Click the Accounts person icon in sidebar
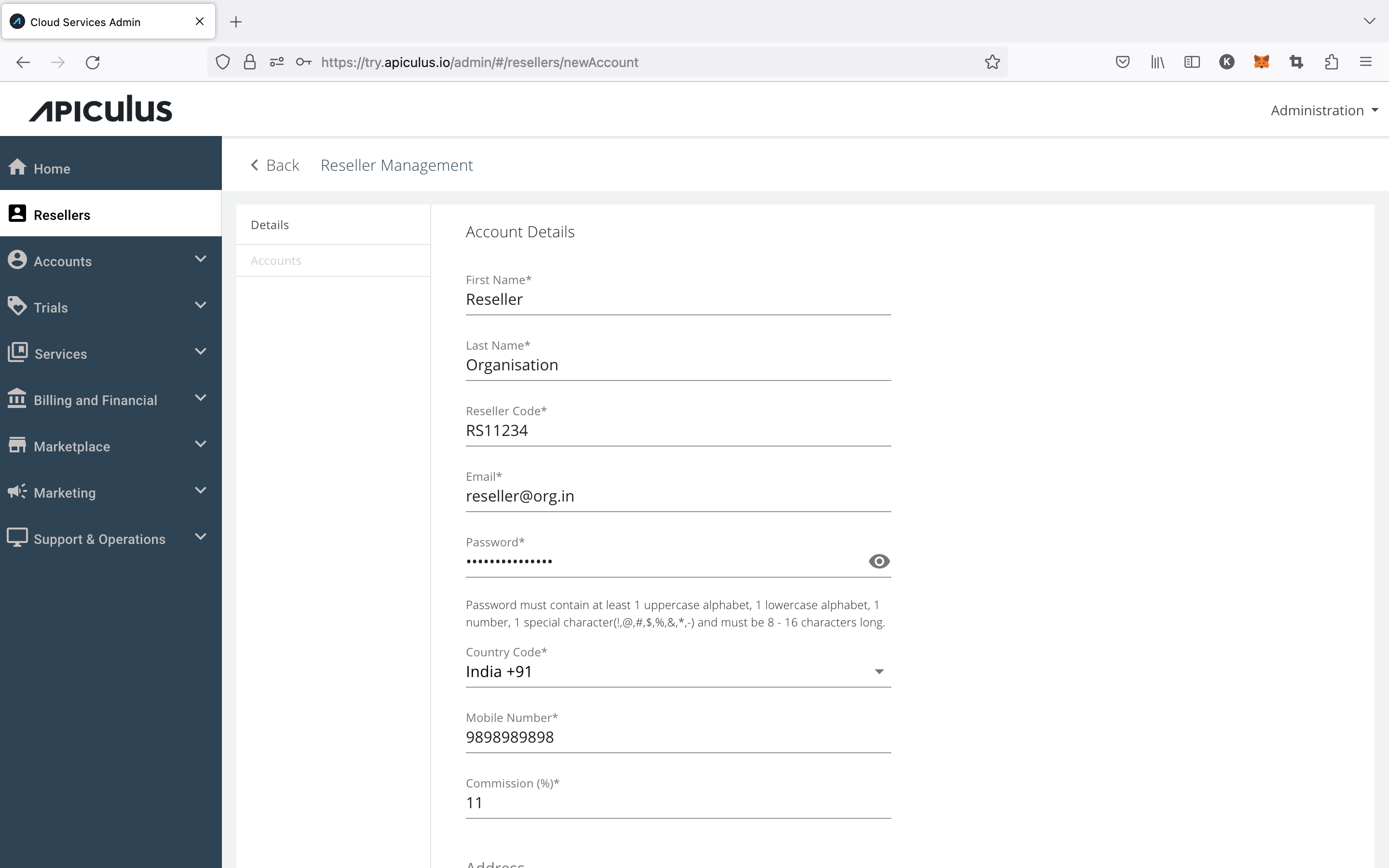The width and height of the screenshot is (1389, 868). pos(17,259)
